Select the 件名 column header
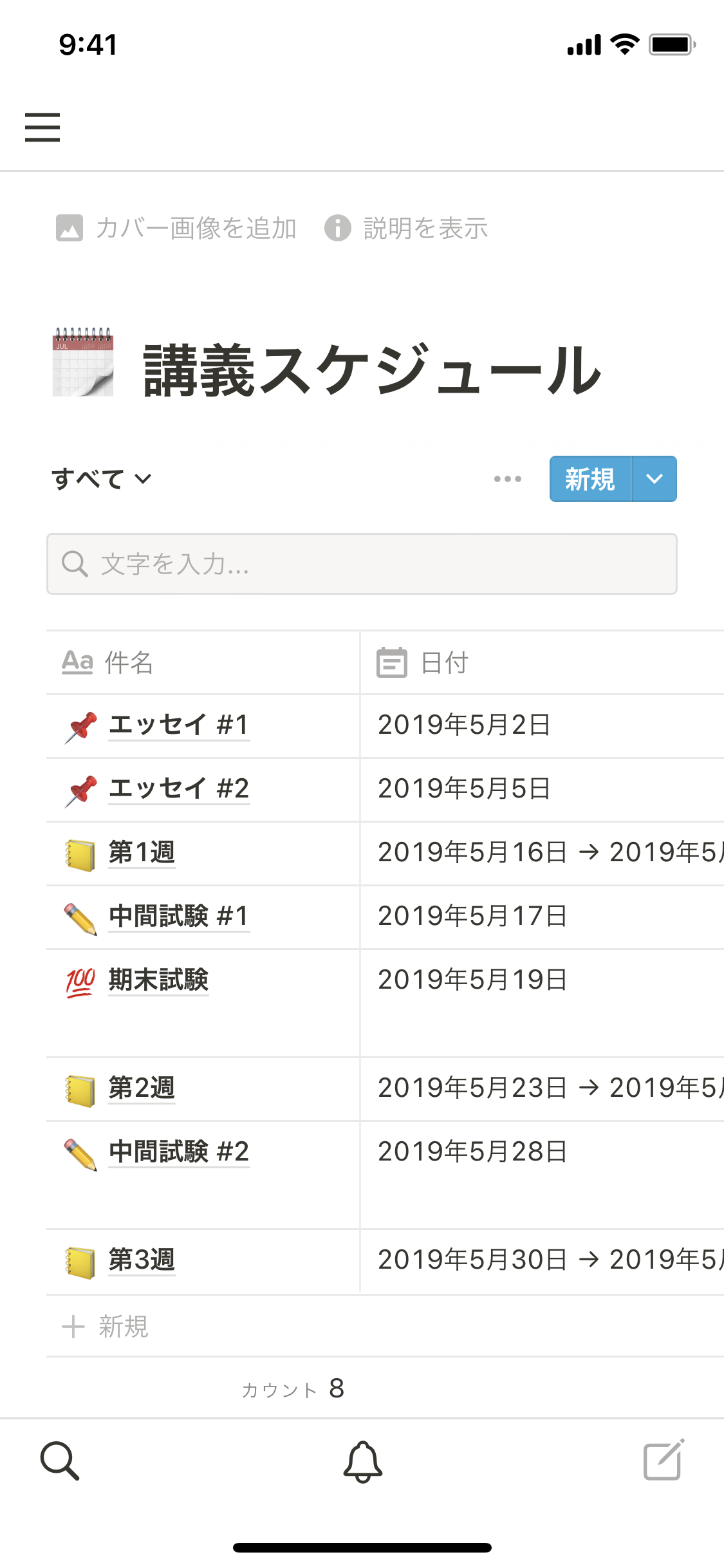Image resolution: width=724 pixels, height=1568 pixels. pos(129,662)
